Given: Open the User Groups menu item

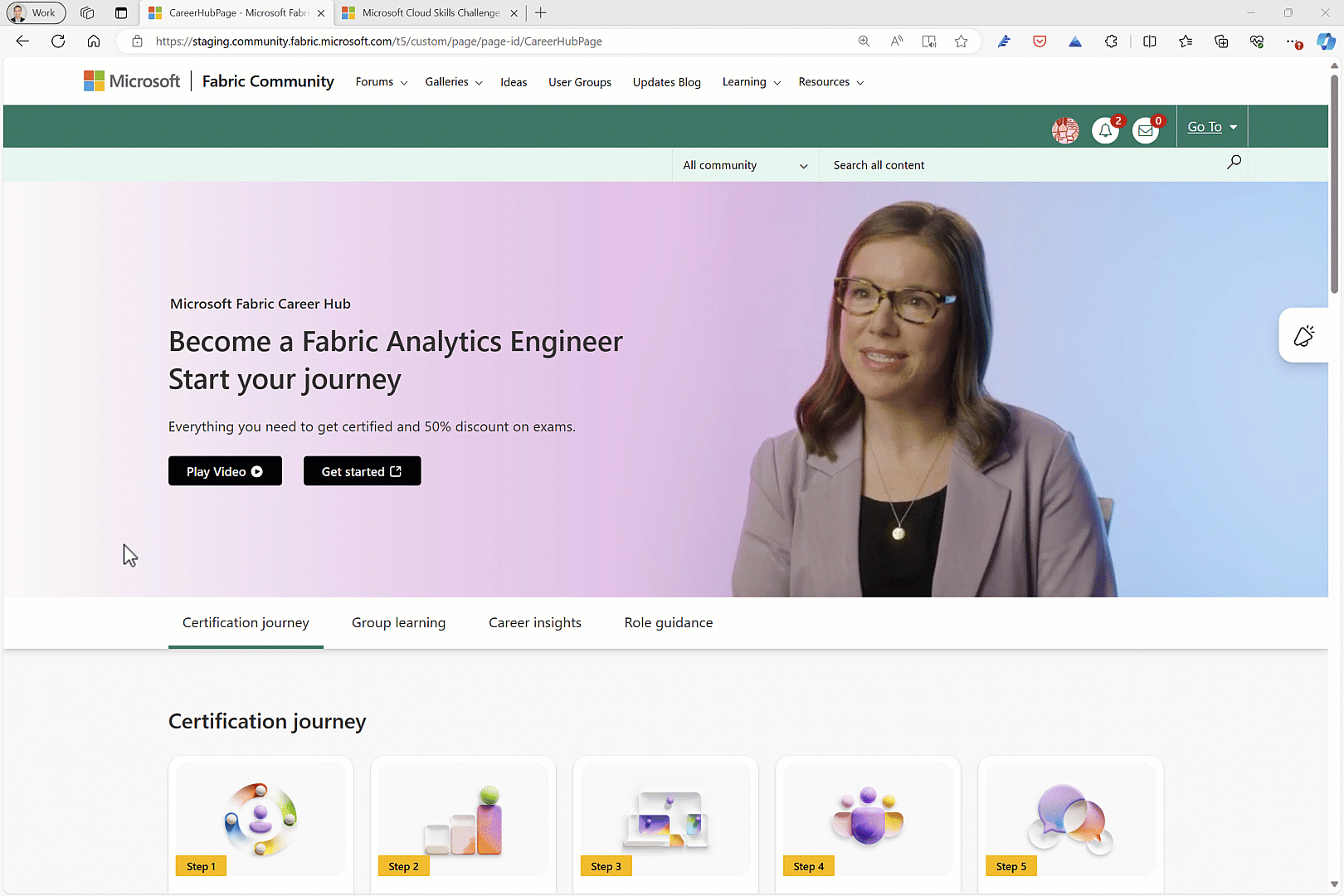Looking at the screenshot, I should 580,82.
